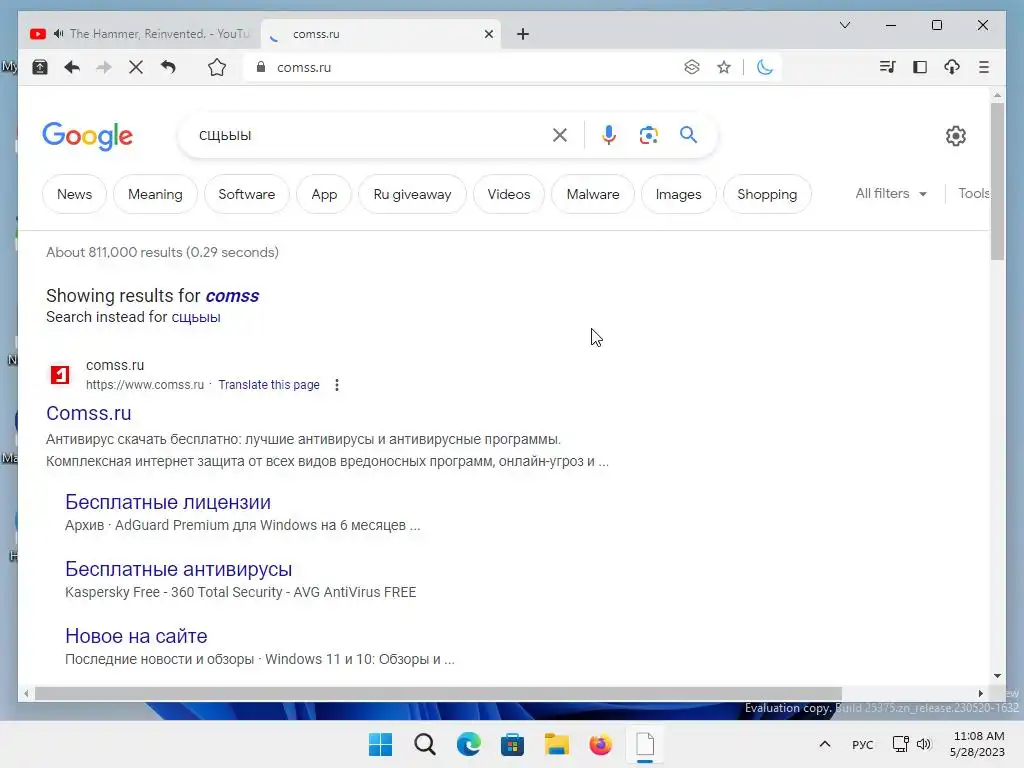Open the browser hamburger menu
1024x768 pixels.
(x=984, y=67)
